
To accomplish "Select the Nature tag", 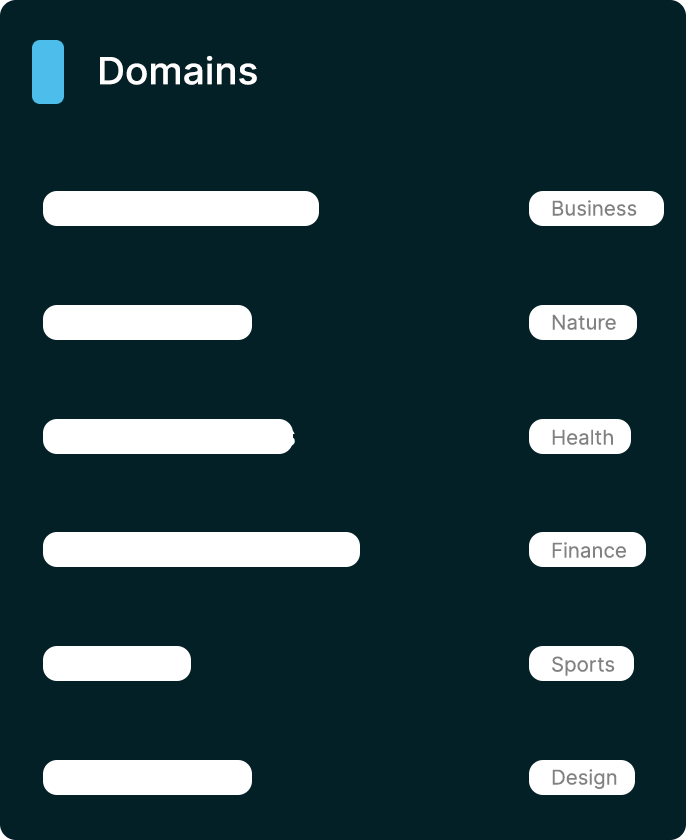I will click(x=583, y=322).
